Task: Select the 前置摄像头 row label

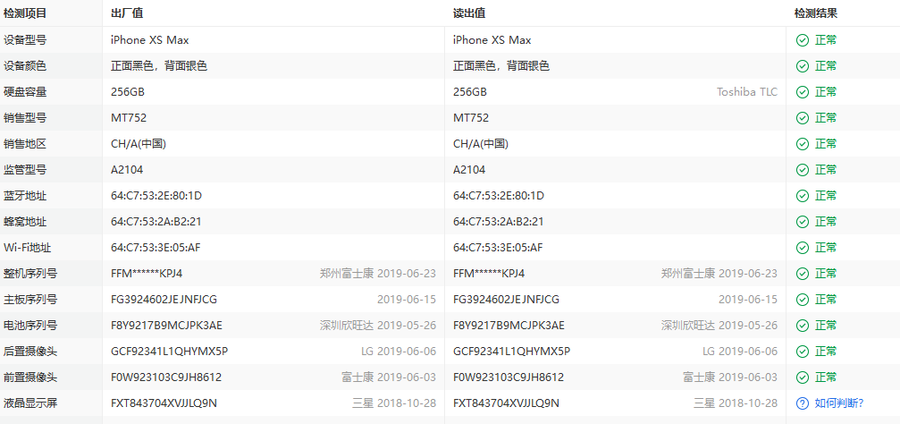Action: click(30, 378)
